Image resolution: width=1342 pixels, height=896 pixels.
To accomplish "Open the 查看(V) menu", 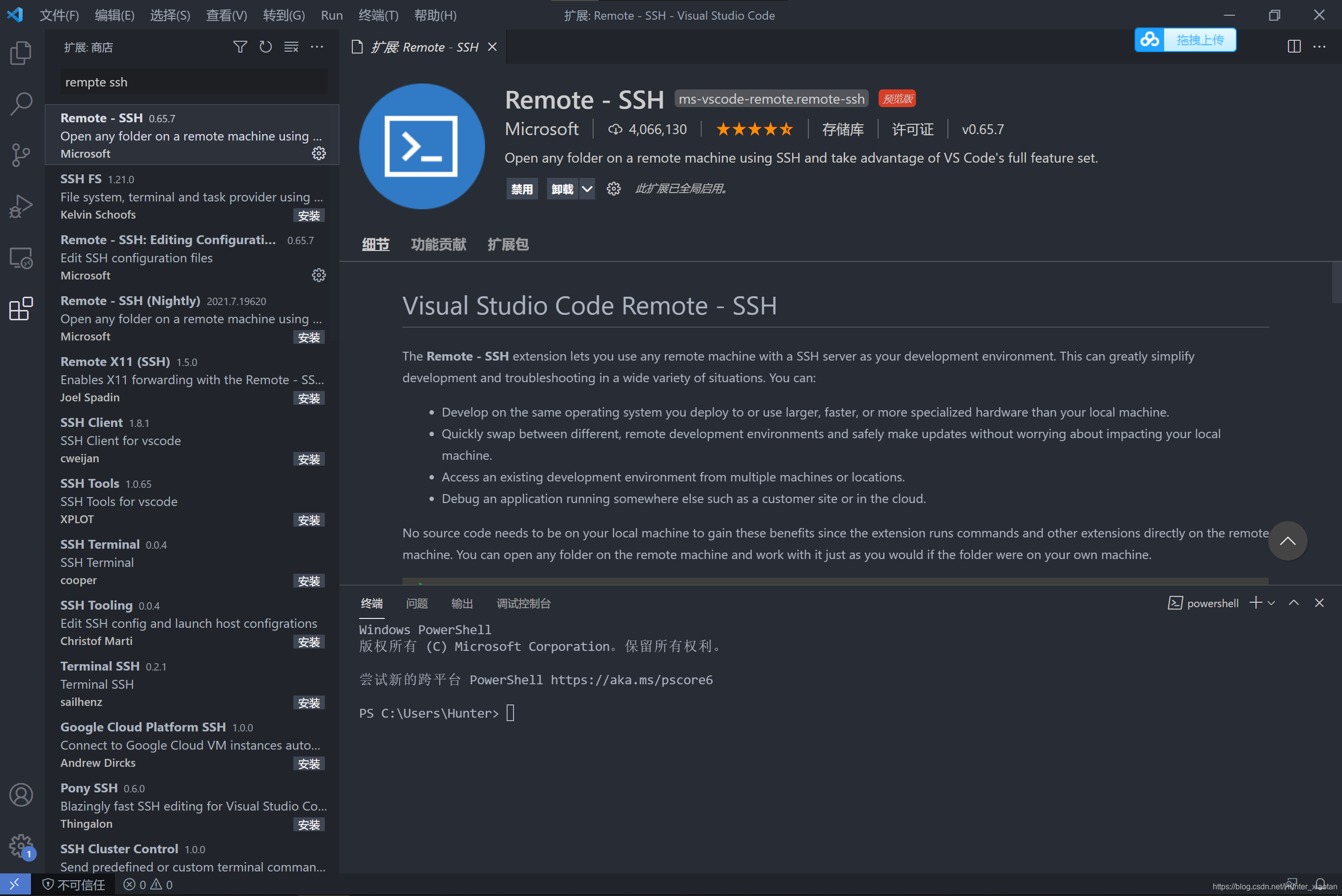I will (x=227, y=15).
